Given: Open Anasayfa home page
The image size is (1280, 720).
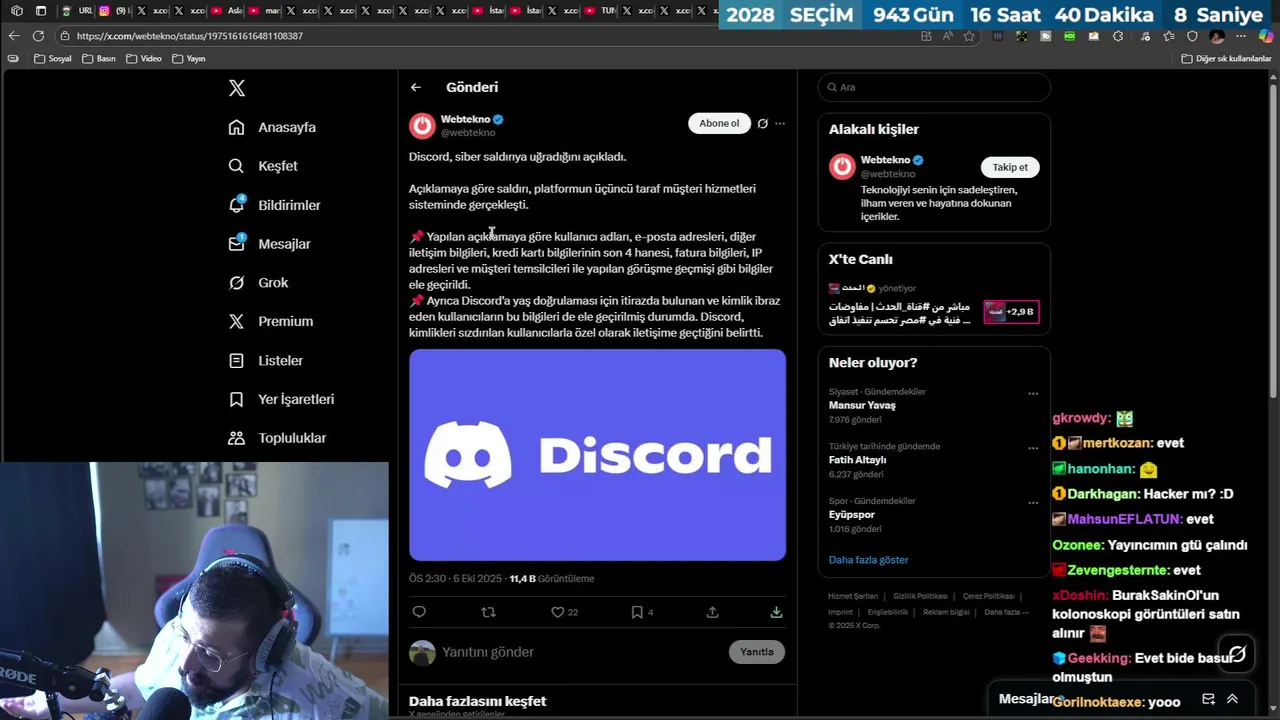Looking at the screenshot, I should point(272,127).
